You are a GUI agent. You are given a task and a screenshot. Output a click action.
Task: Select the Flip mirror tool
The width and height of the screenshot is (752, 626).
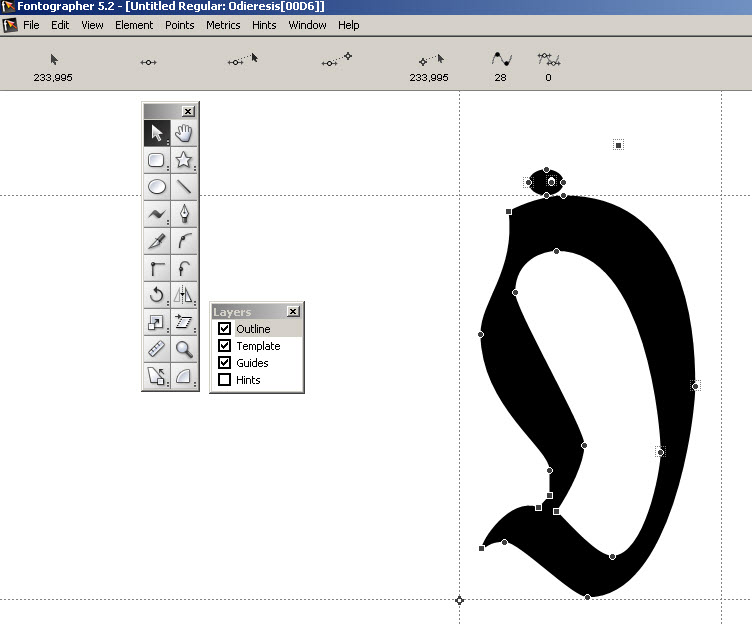click(x=183, y=295)
